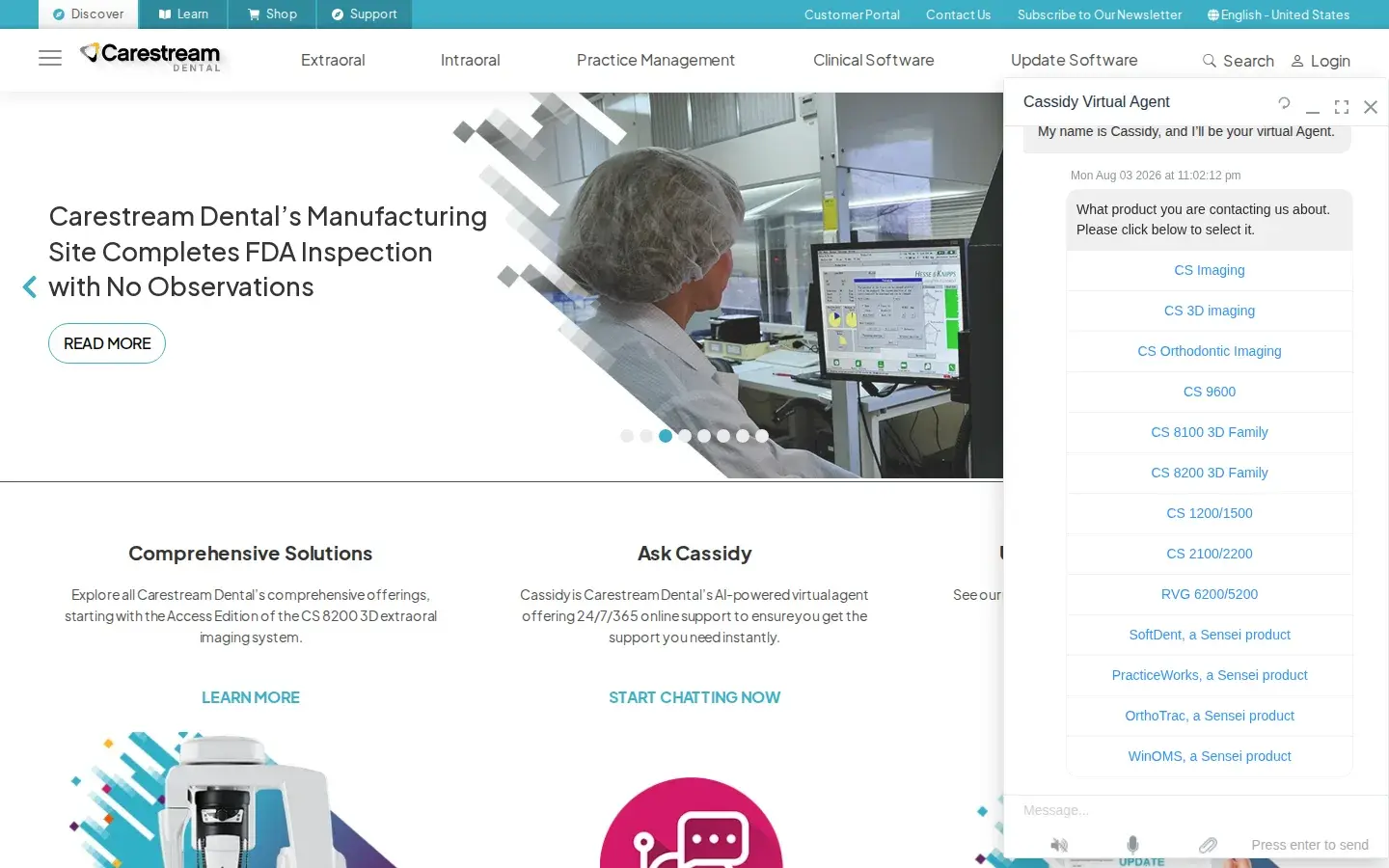This screenshot has height=868, width=1389.
Task: Go to previous slide with left chevron
Action: [x=30, y=286]
